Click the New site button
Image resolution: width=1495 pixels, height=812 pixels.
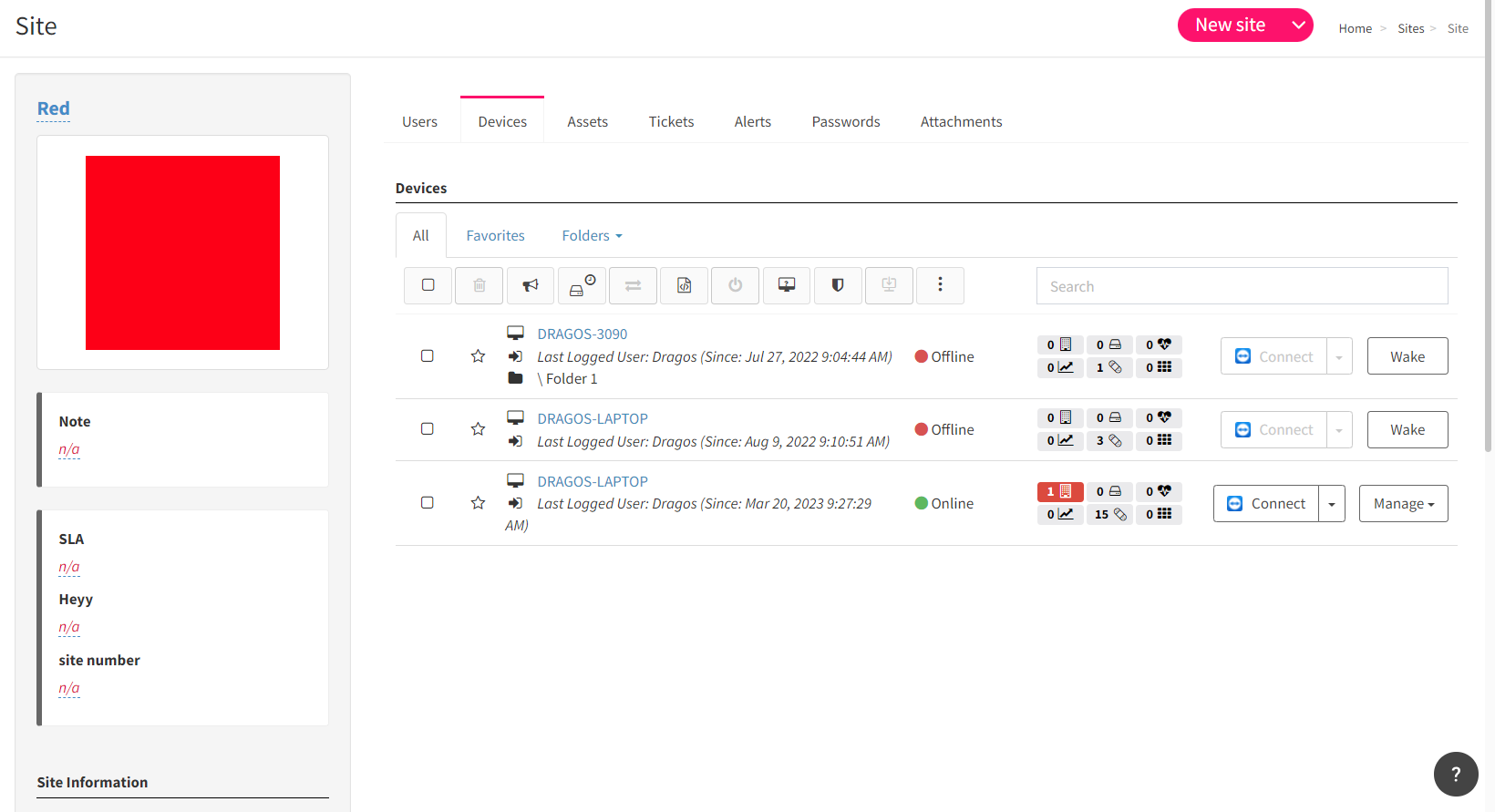point(1231,26)
